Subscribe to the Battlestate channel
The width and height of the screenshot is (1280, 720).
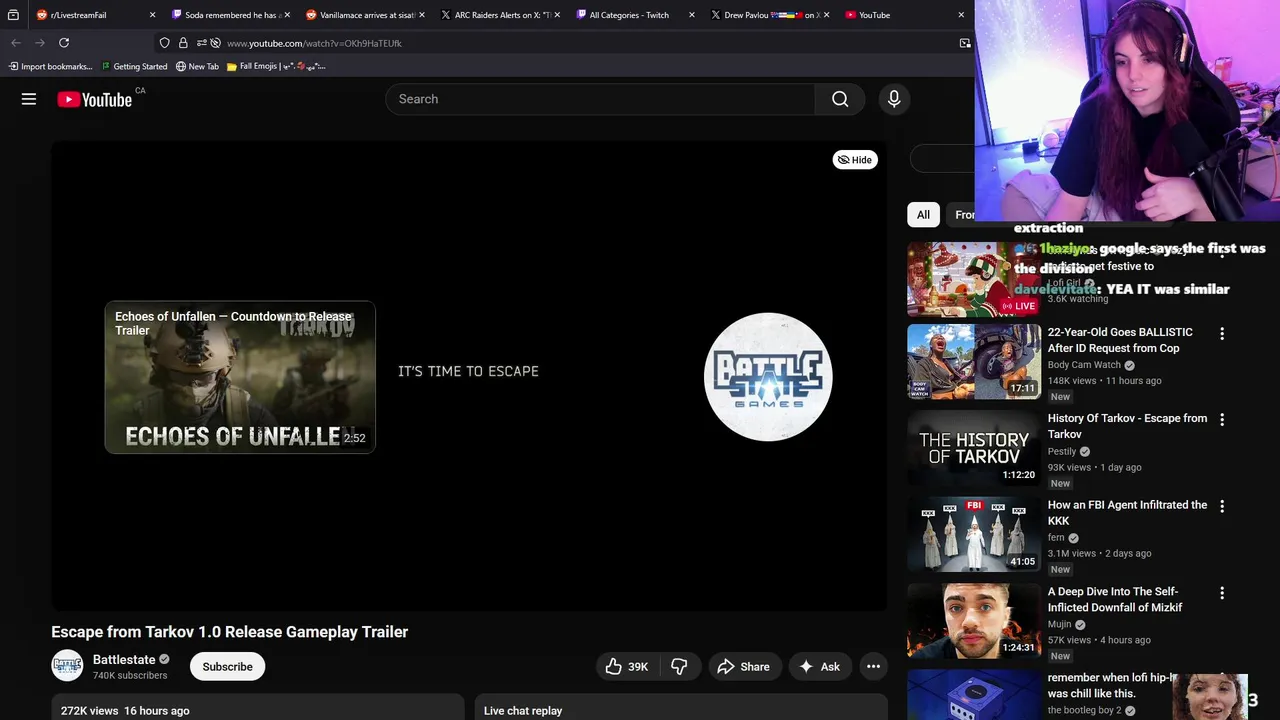pyautogui.click(x=227, y=667)
